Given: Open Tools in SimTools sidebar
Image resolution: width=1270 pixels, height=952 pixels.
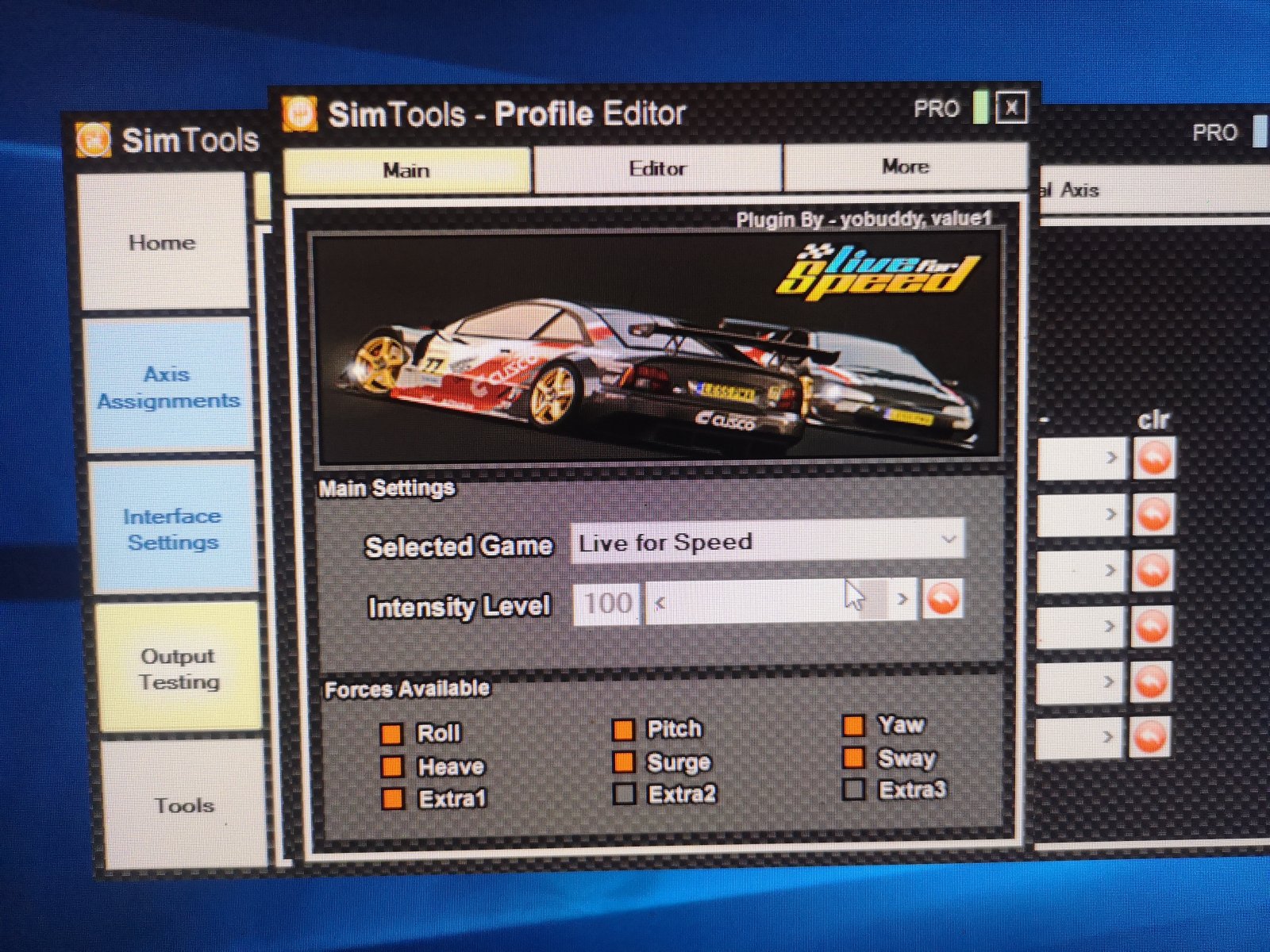Looking at the screenshot, I should (x=184, y=805).
